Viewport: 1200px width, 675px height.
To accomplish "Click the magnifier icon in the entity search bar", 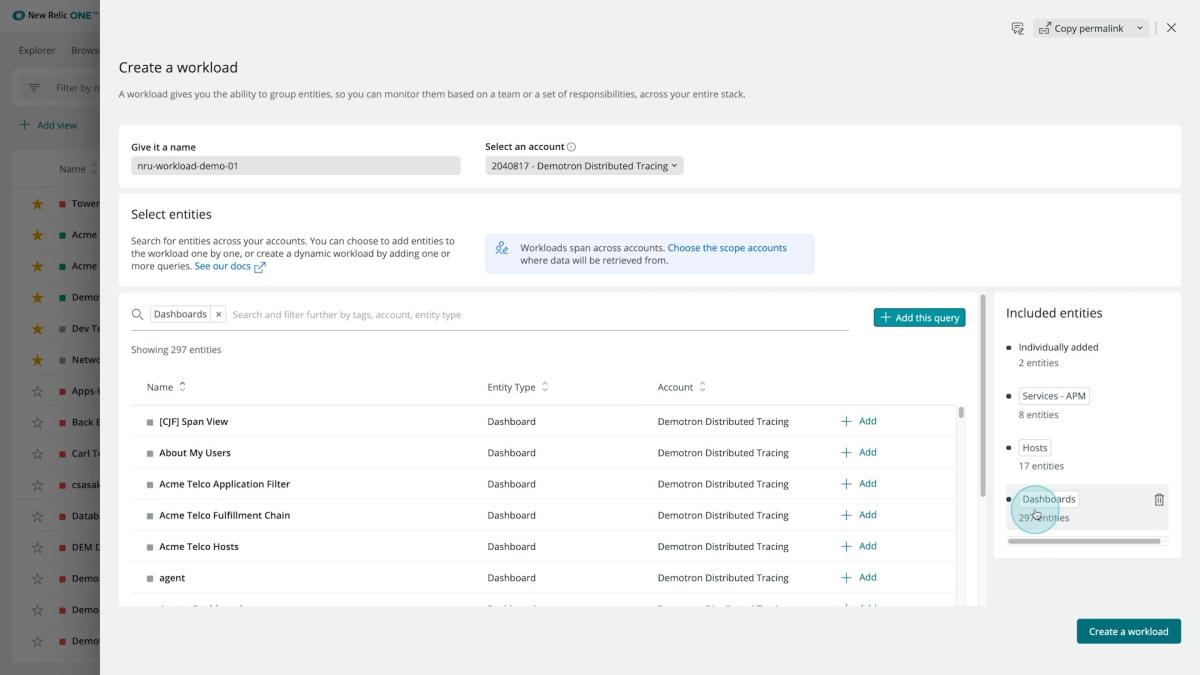I will (x=138, y=314).
